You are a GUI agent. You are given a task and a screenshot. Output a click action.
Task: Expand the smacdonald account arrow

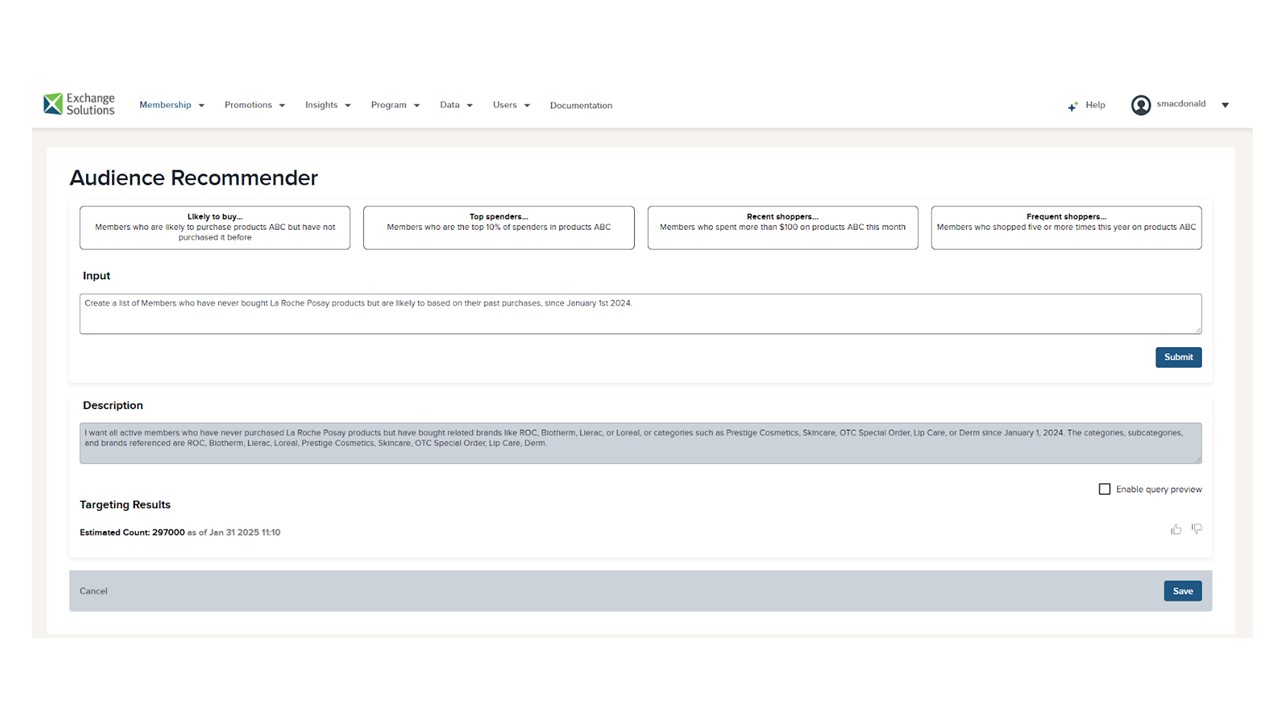click(x=1225, y=105)
